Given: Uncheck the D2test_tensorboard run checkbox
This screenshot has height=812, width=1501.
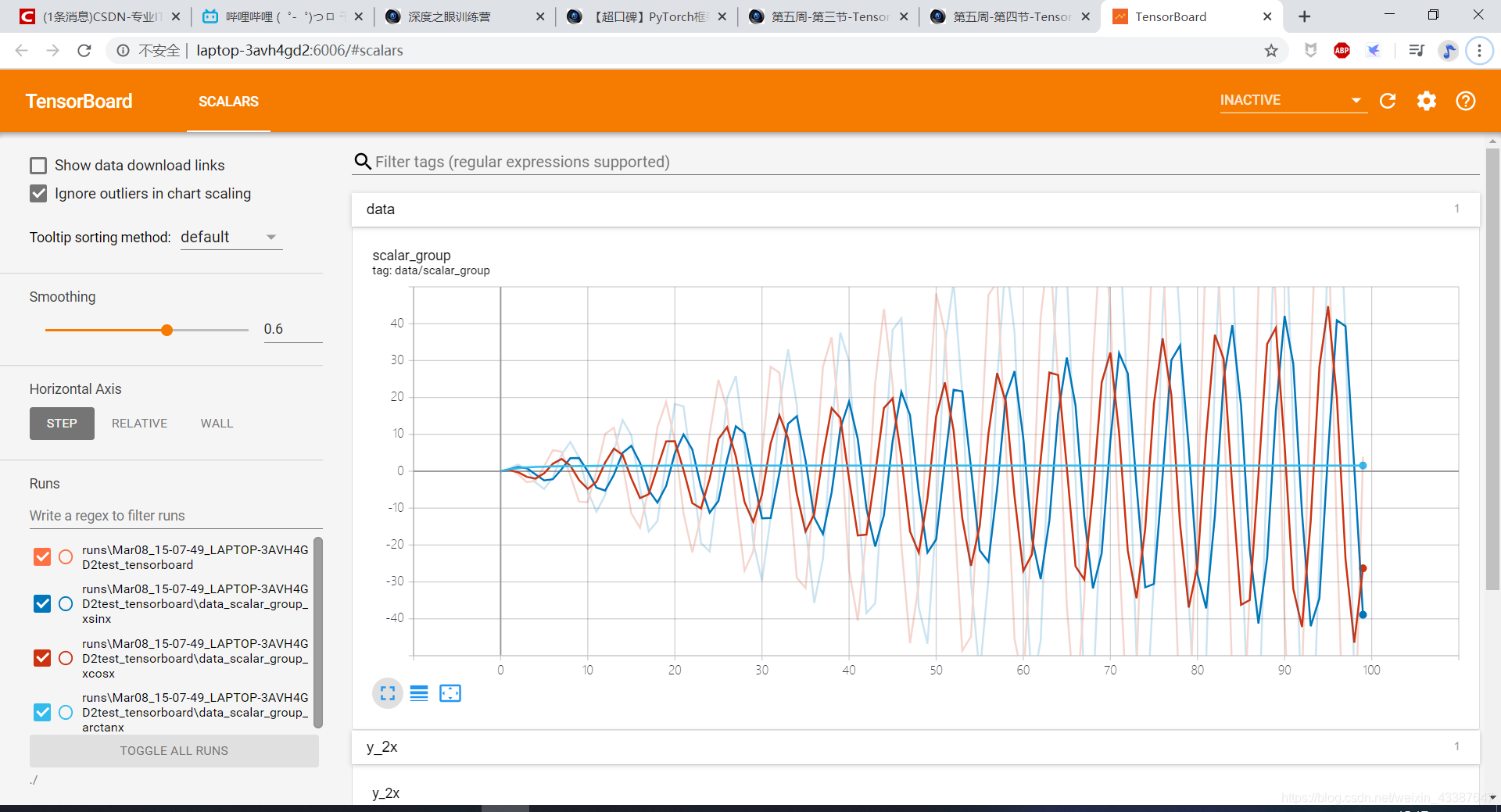Looking at the screenshot, I should click(42, 556).
